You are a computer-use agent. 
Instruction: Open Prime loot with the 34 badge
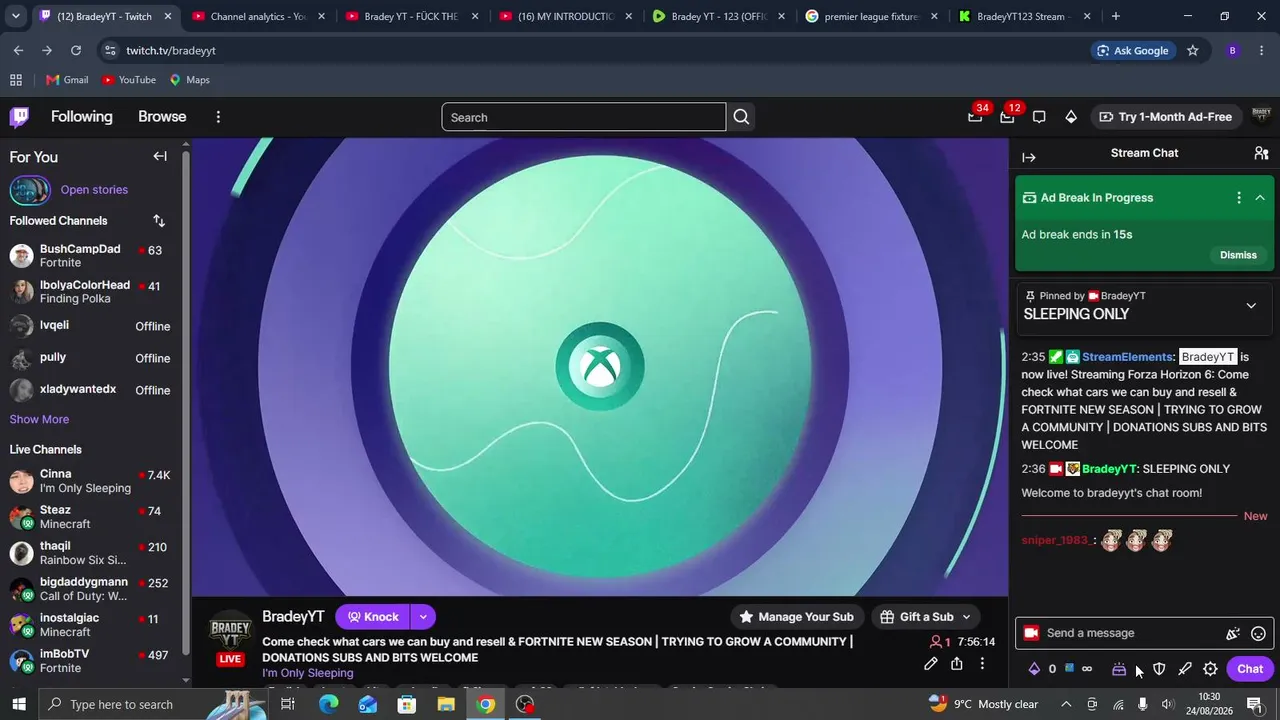975,116
